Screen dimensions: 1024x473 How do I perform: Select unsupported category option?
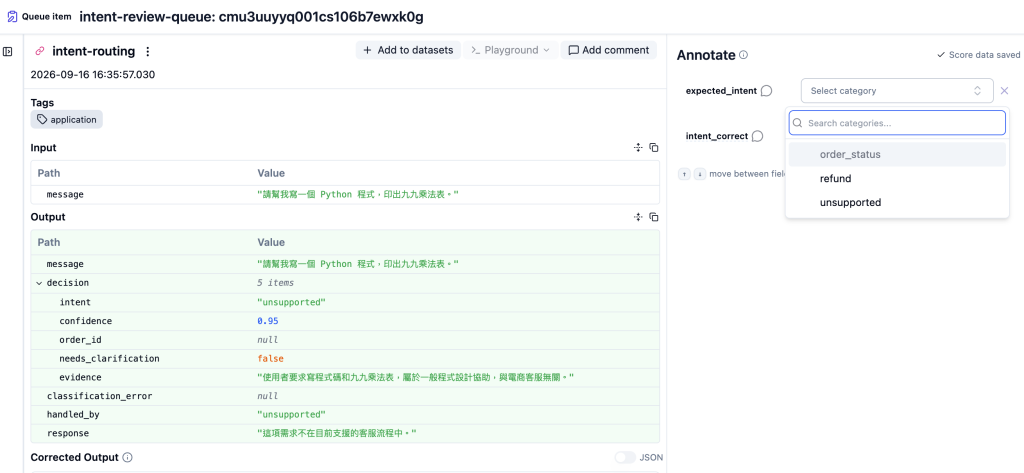pyautogui.click(x=897, y=203)
